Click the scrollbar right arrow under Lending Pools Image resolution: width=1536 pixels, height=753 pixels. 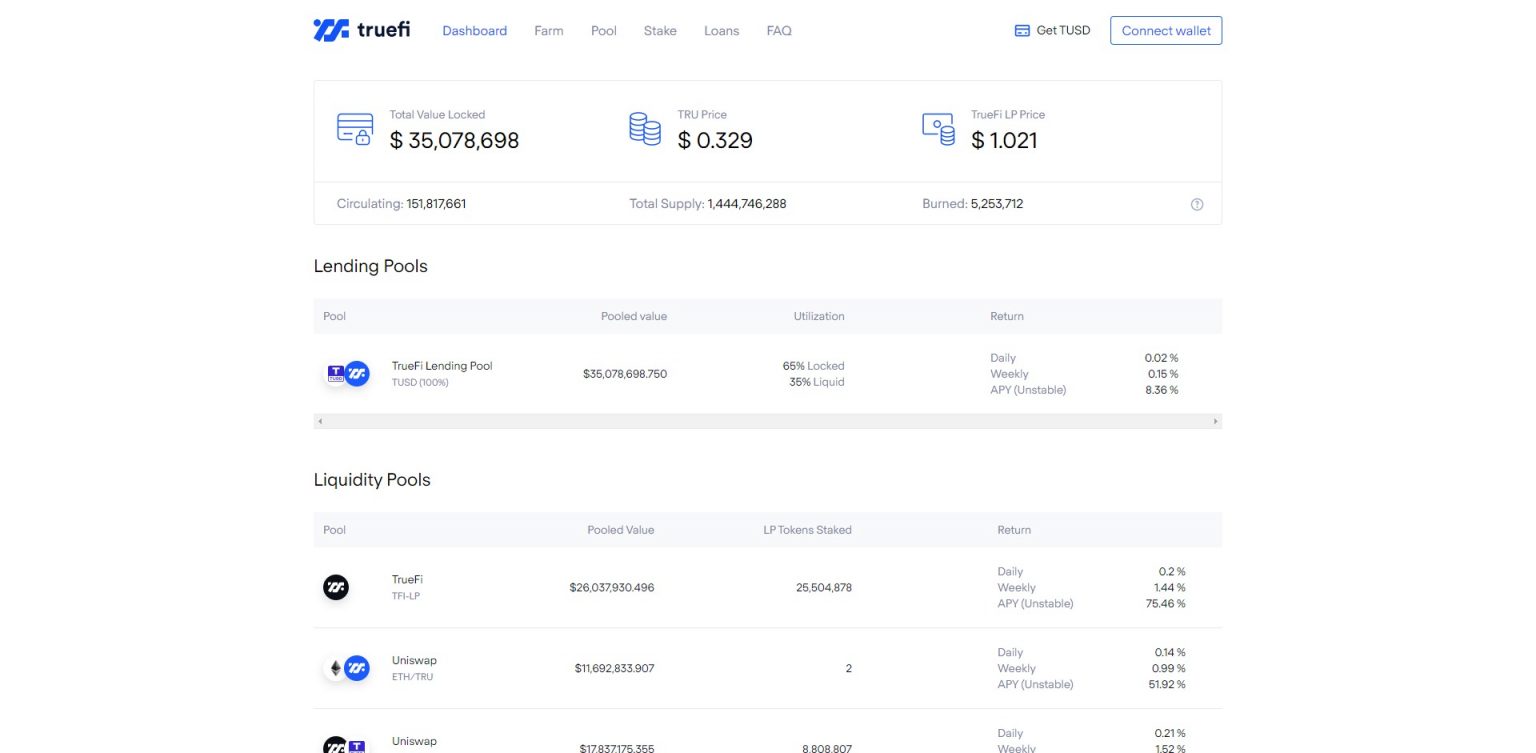coord(1216,422)
